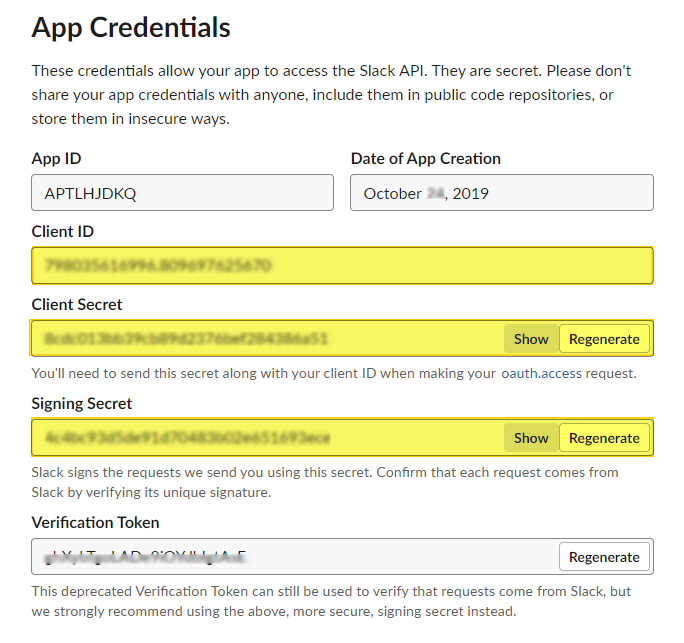
Task: Select the Client ID input field
Action: [x=342, y=266]
